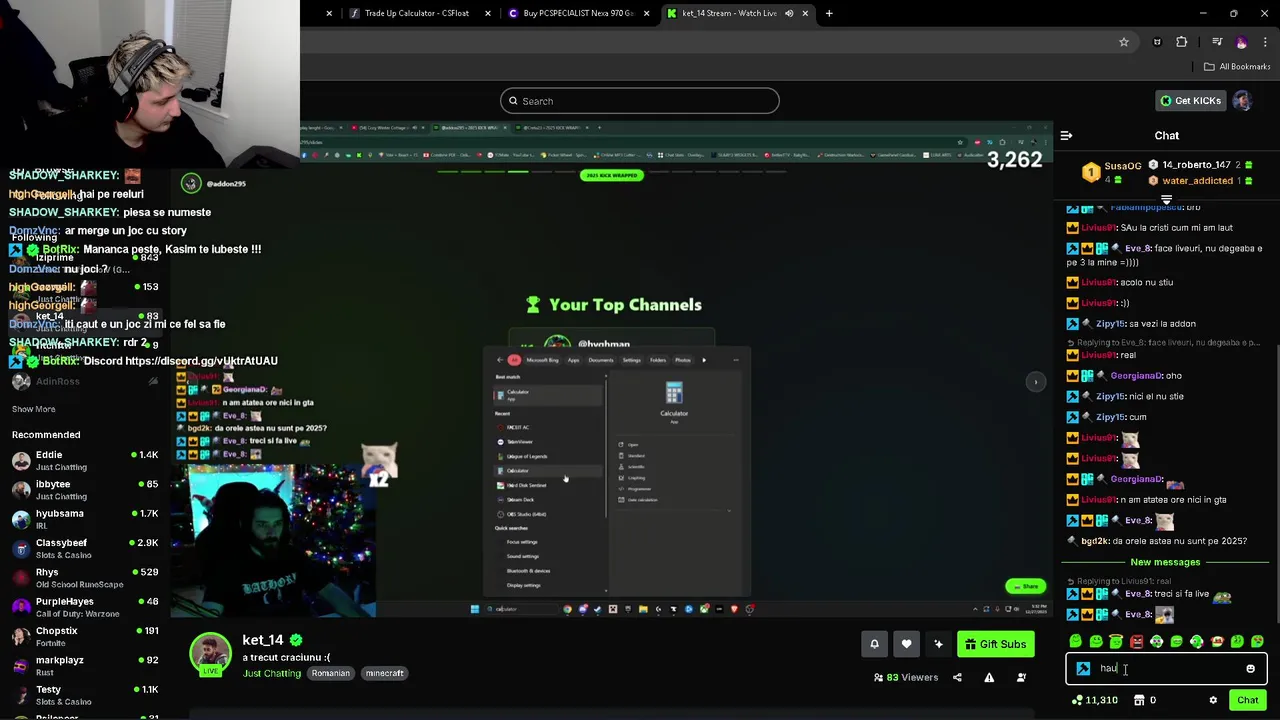The width and height of the screenshot is (1280, 720).
Task: Open Chrome three-dot menu
Action: (x=1266, y=42)
